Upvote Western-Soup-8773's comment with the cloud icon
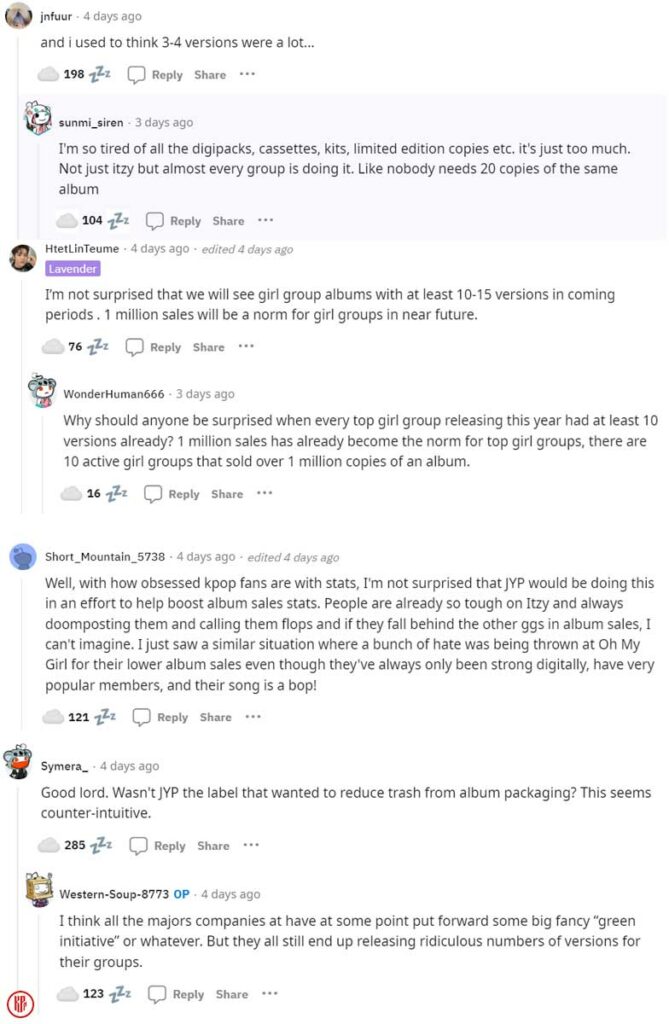Viewport: 669px width, 1024px height. coord(67,994)
